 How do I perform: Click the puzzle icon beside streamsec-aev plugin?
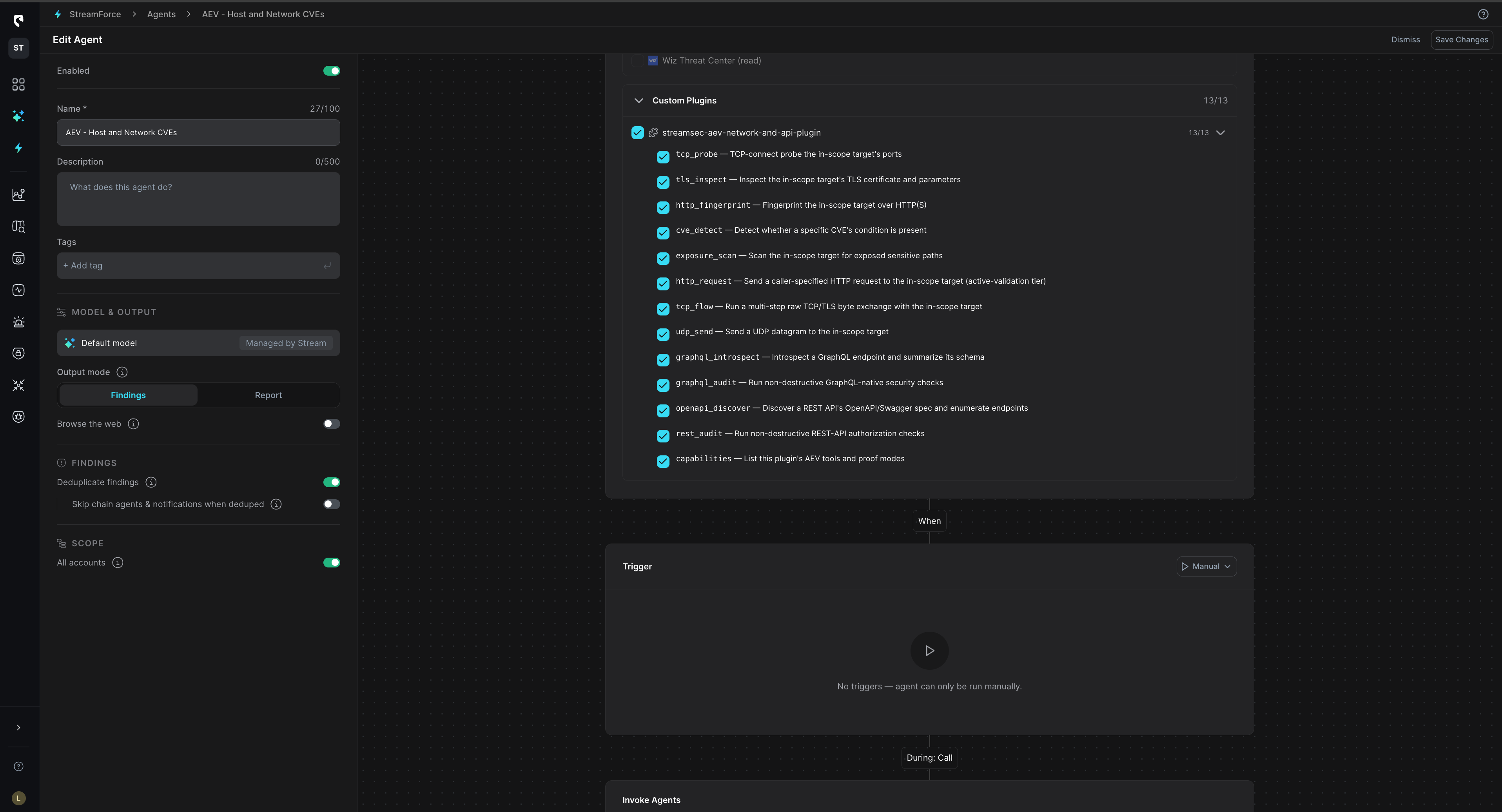pos(653,133)
